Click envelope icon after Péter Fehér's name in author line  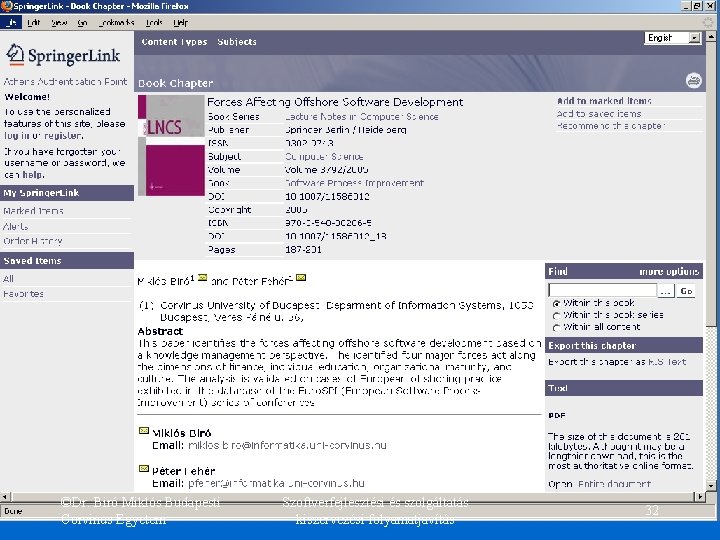tap(301, 277)
